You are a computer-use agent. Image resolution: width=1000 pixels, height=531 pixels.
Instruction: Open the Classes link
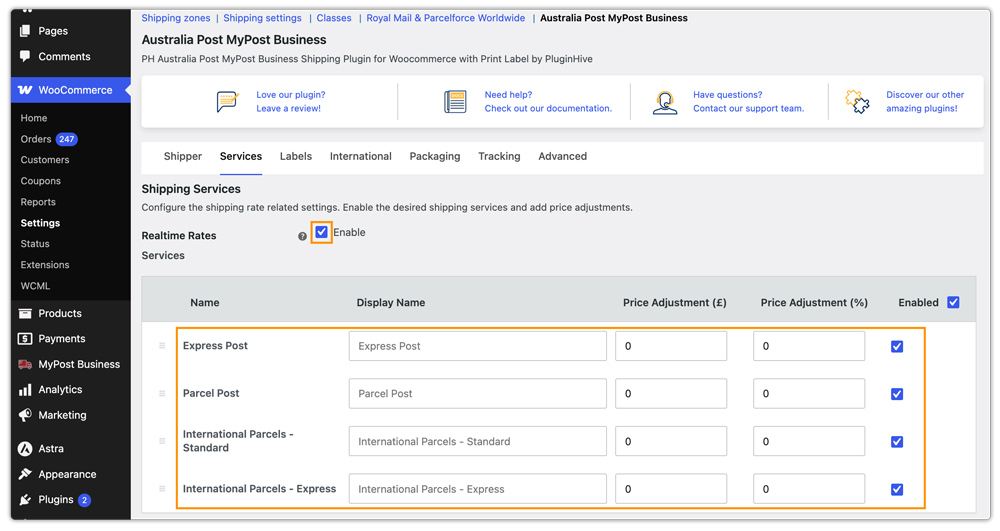pos(334,18)
